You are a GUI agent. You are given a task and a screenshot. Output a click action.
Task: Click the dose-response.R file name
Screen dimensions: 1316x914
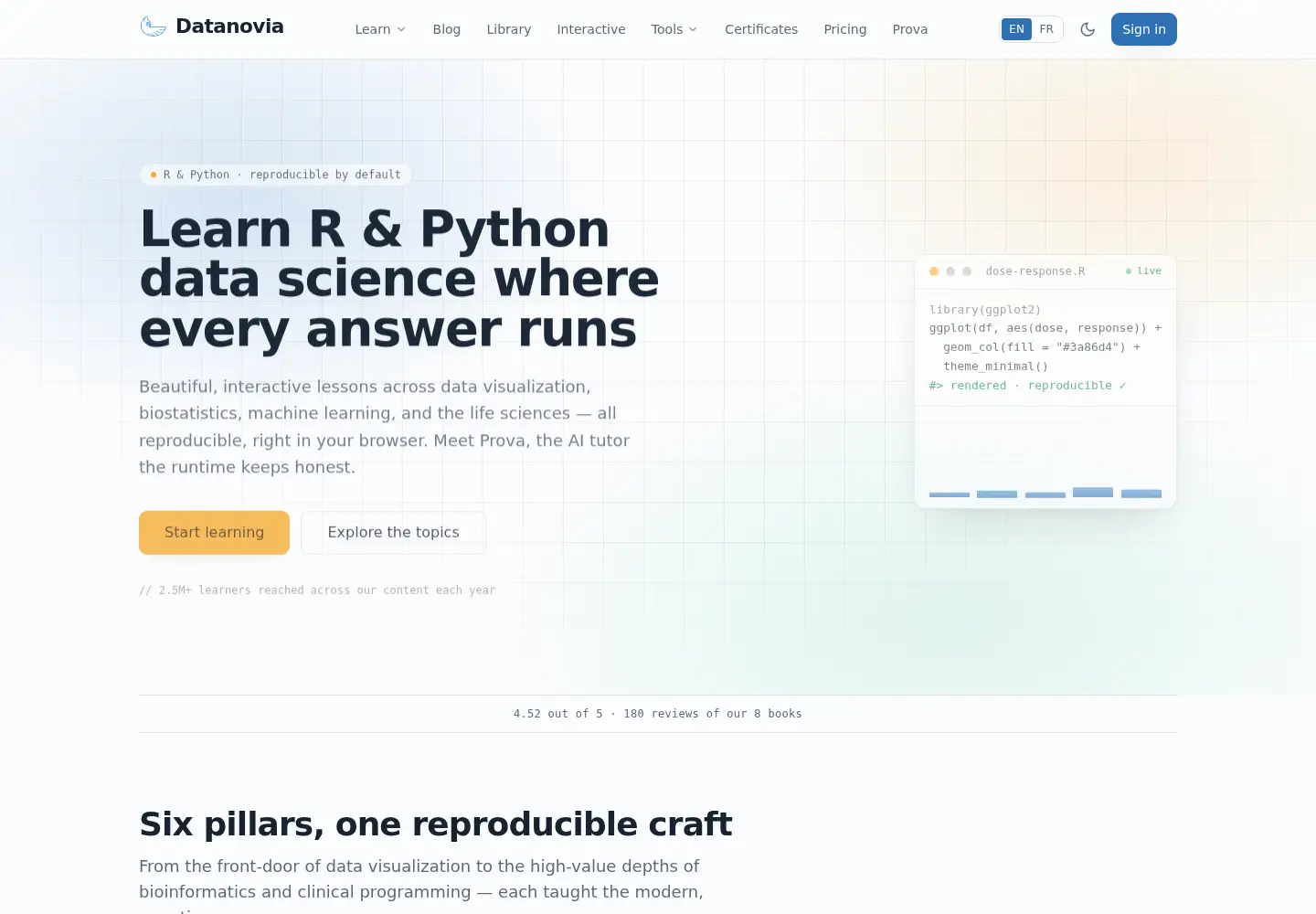[x=1035, y=271]
